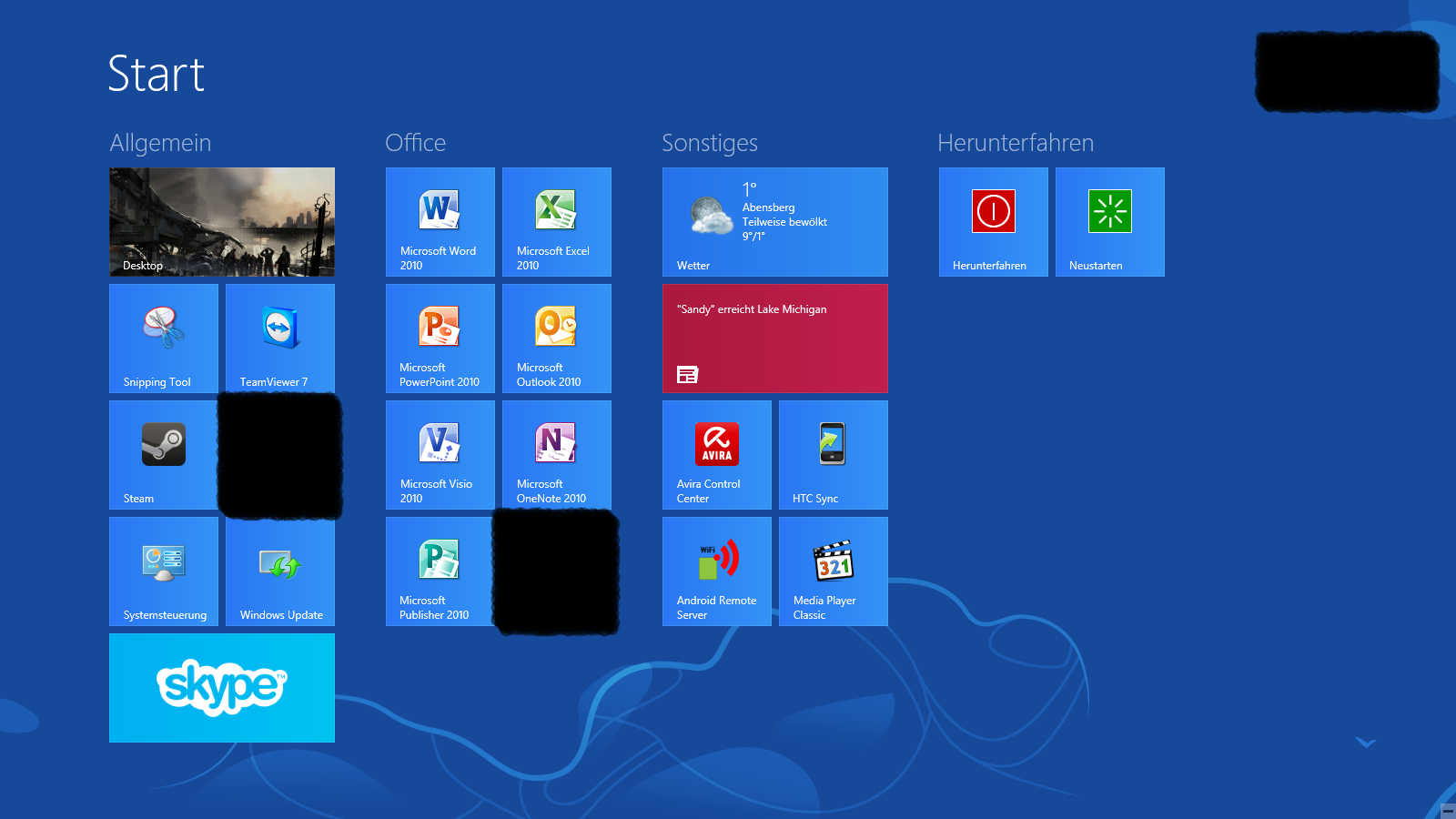Select the Office group heading
Screen dimensions: 1456x819
point(416,143)
